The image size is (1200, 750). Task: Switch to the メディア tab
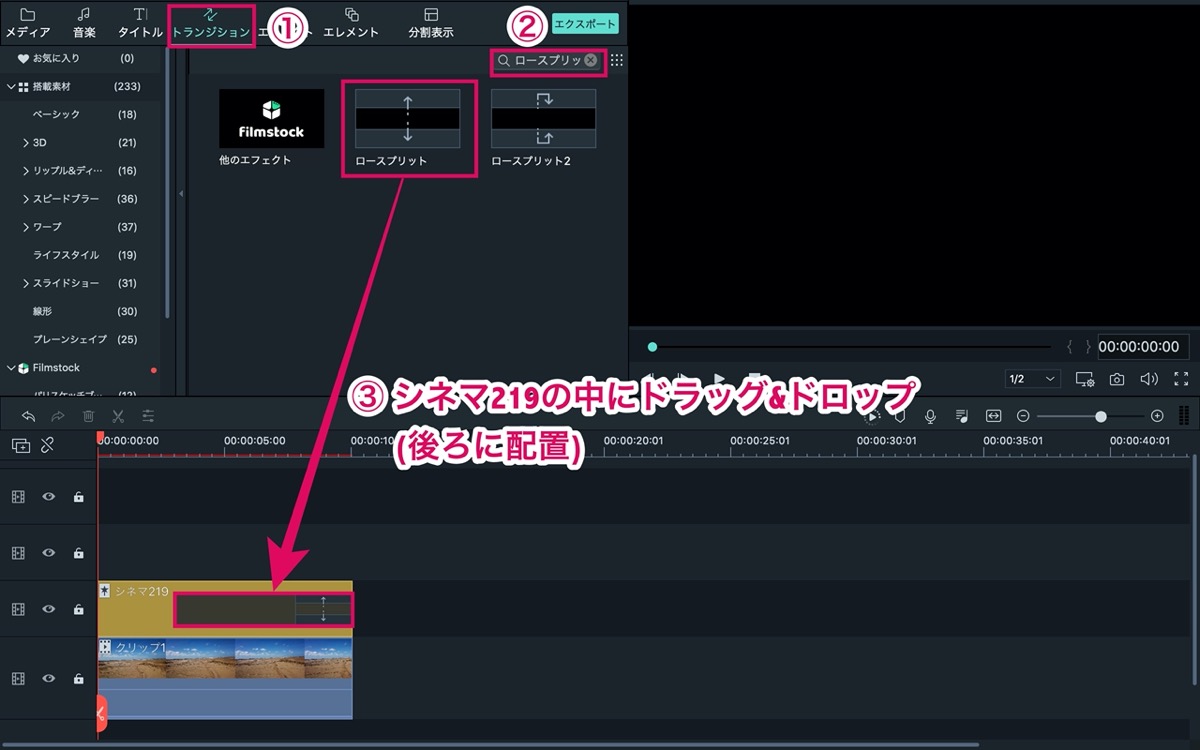click(x=28, y=23)
